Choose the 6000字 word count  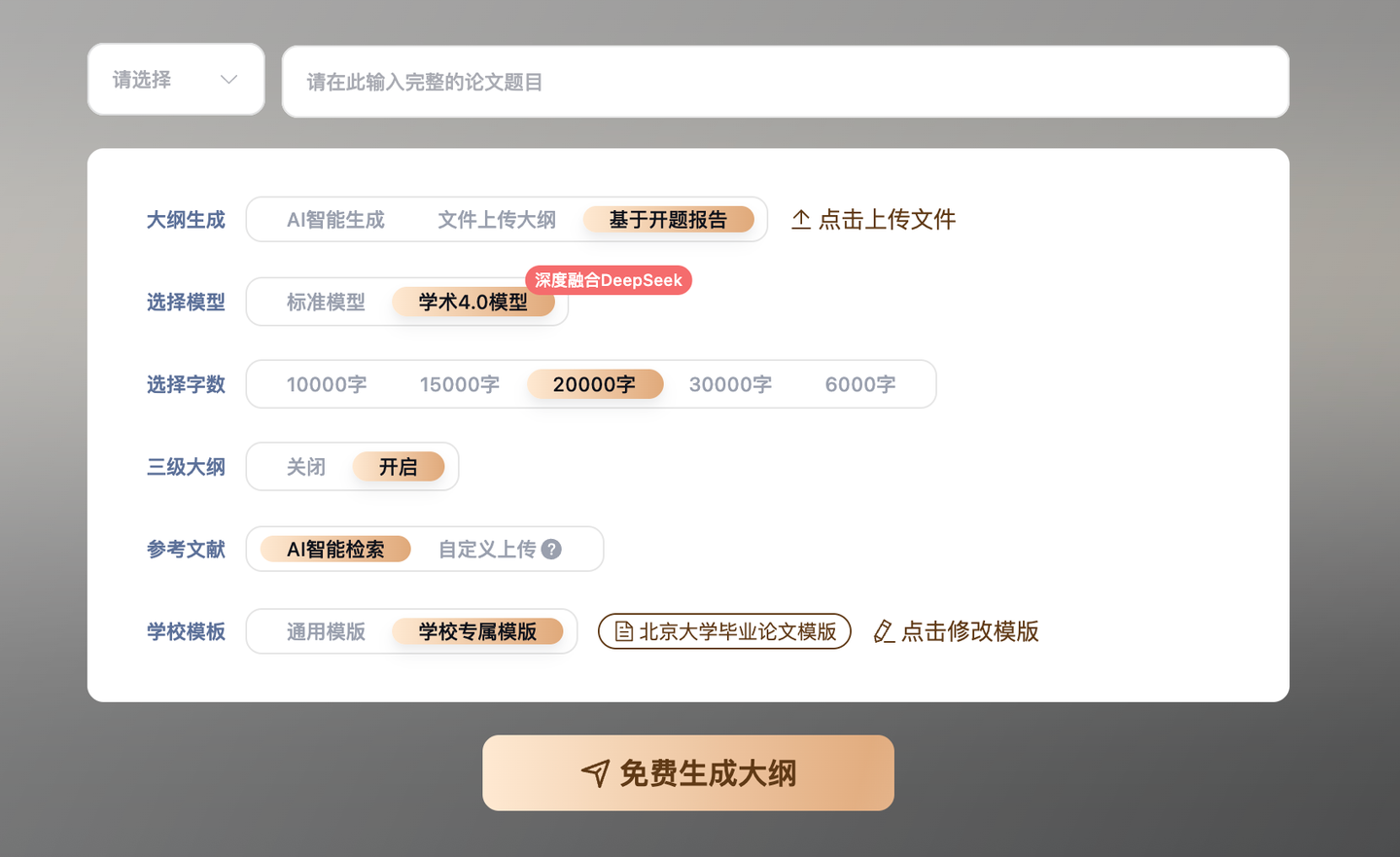(x=860, y=384)
